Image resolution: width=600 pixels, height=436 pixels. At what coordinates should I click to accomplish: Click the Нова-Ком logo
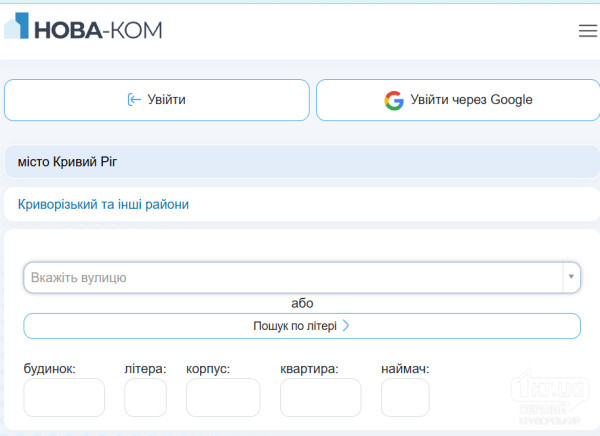coord(83,26)
